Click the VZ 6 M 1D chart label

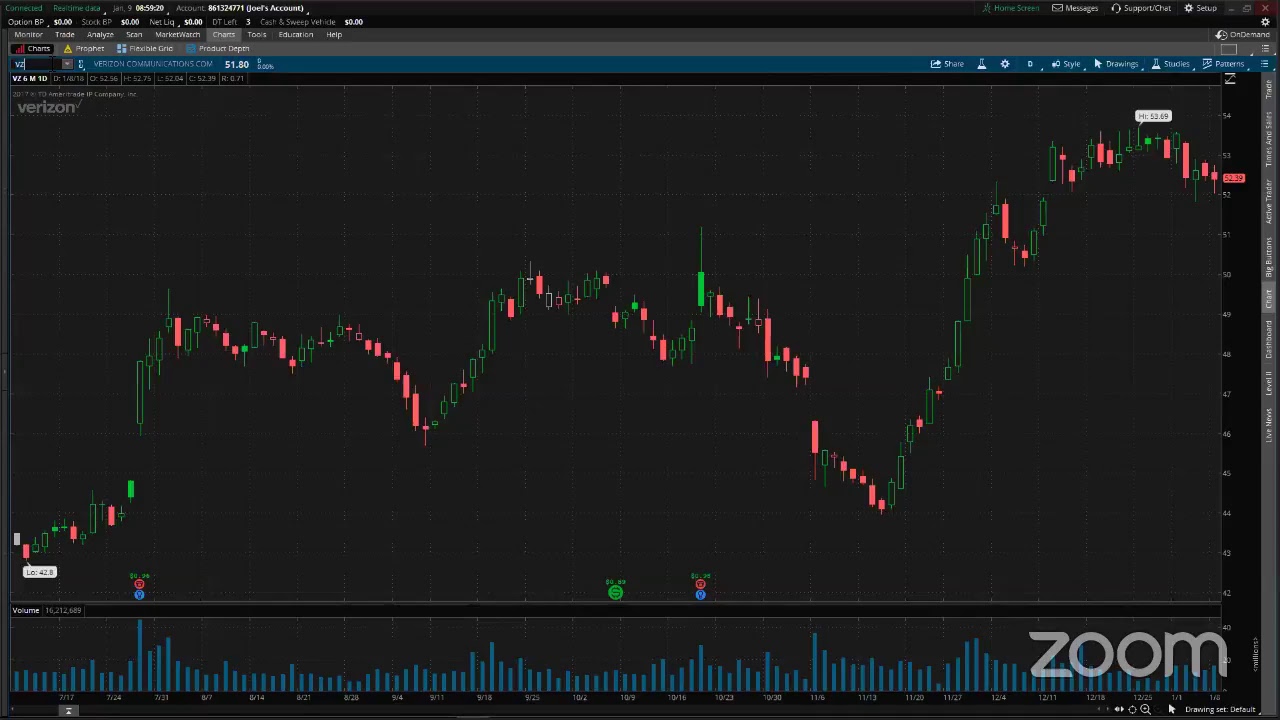pyautogui.click(x=30, y=78)
